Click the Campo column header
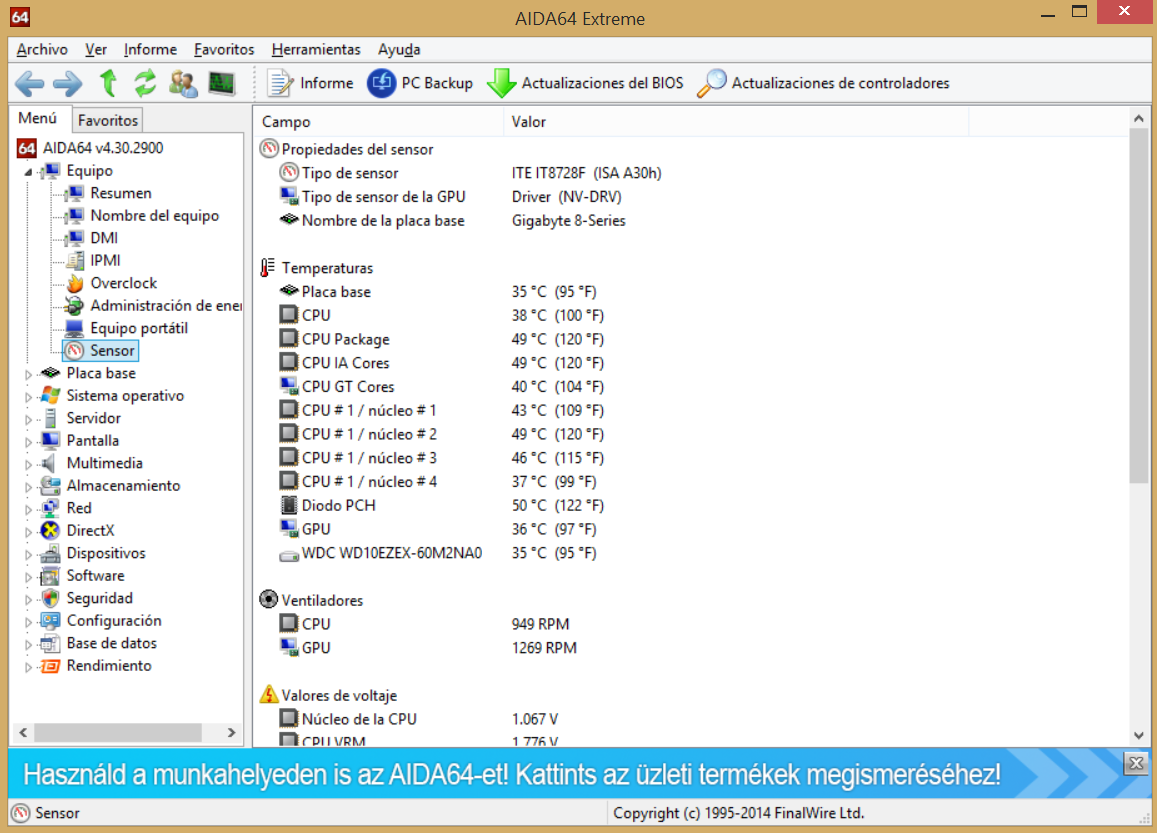The width and height of the screenshot is (1157, 833). (379, 122)
